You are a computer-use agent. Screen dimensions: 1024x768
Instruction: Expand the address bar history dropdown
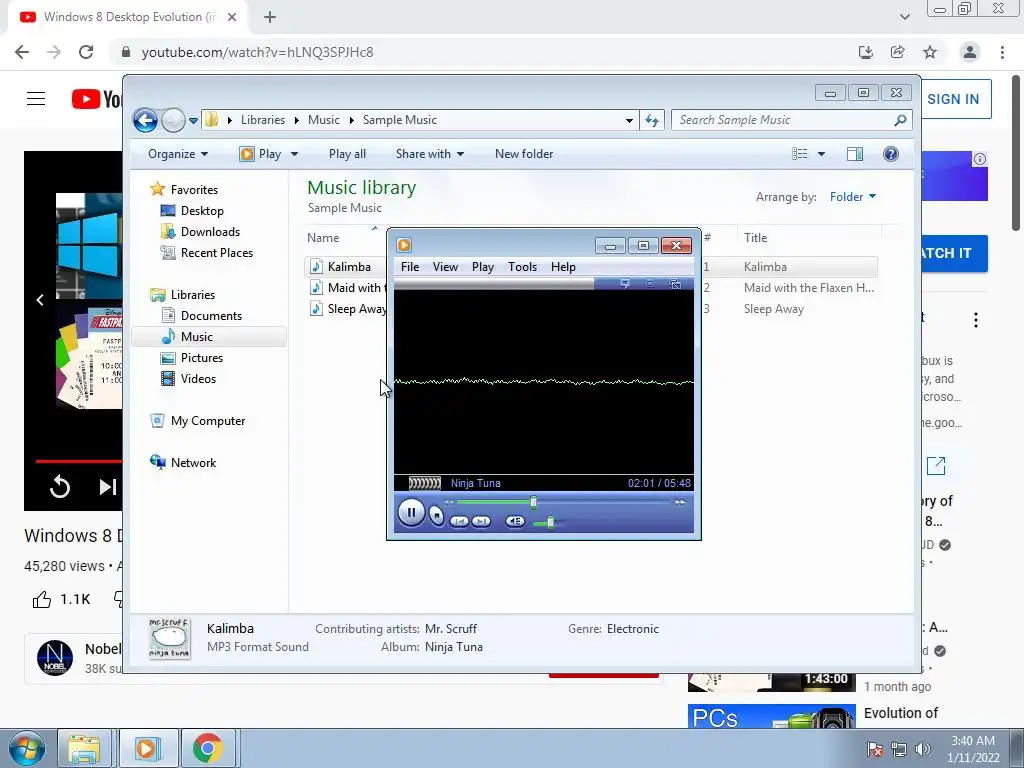coord(629,121)
